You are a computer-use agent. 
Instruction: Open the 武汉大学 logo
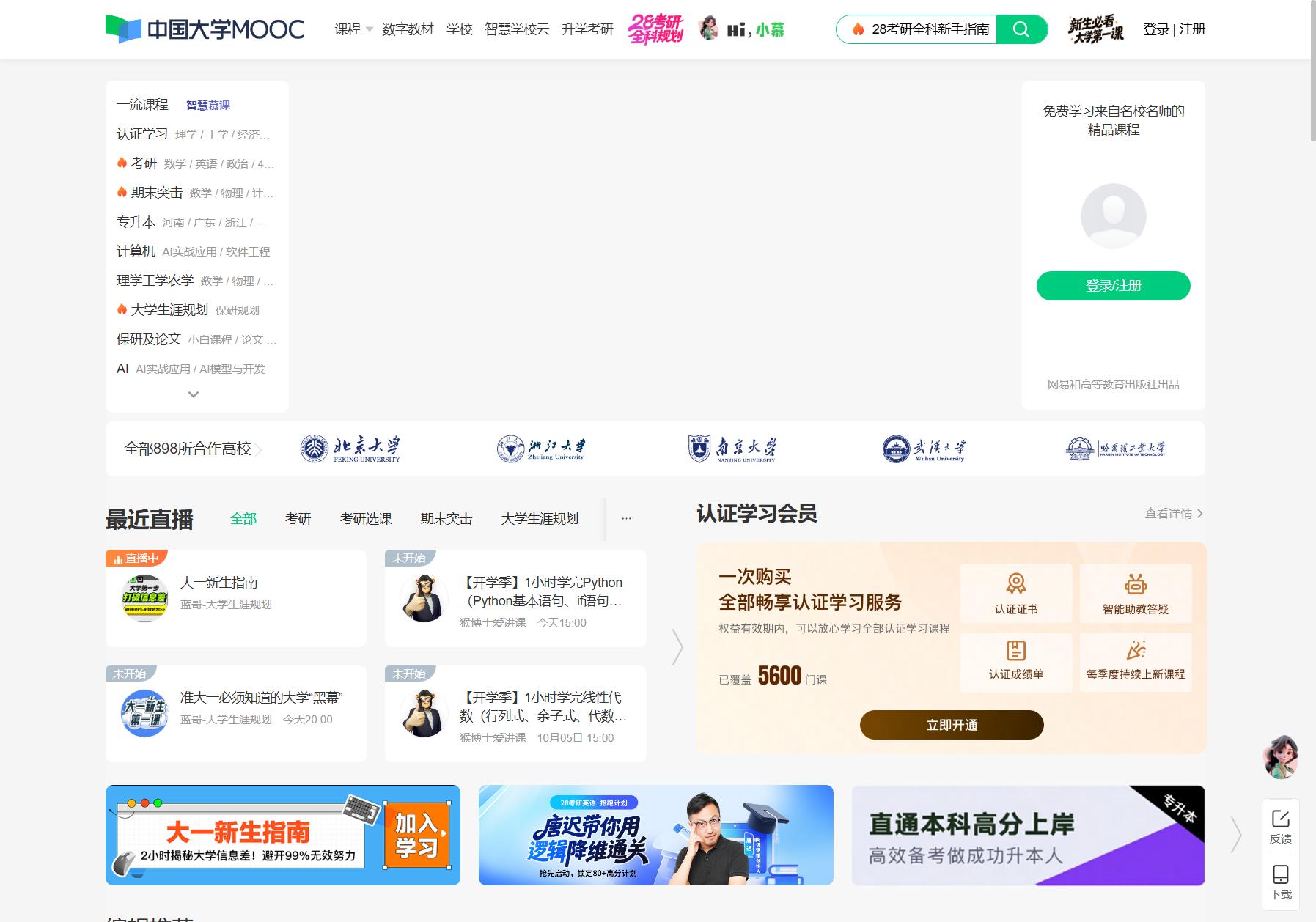pyautogui.click(x=924, y=449)
